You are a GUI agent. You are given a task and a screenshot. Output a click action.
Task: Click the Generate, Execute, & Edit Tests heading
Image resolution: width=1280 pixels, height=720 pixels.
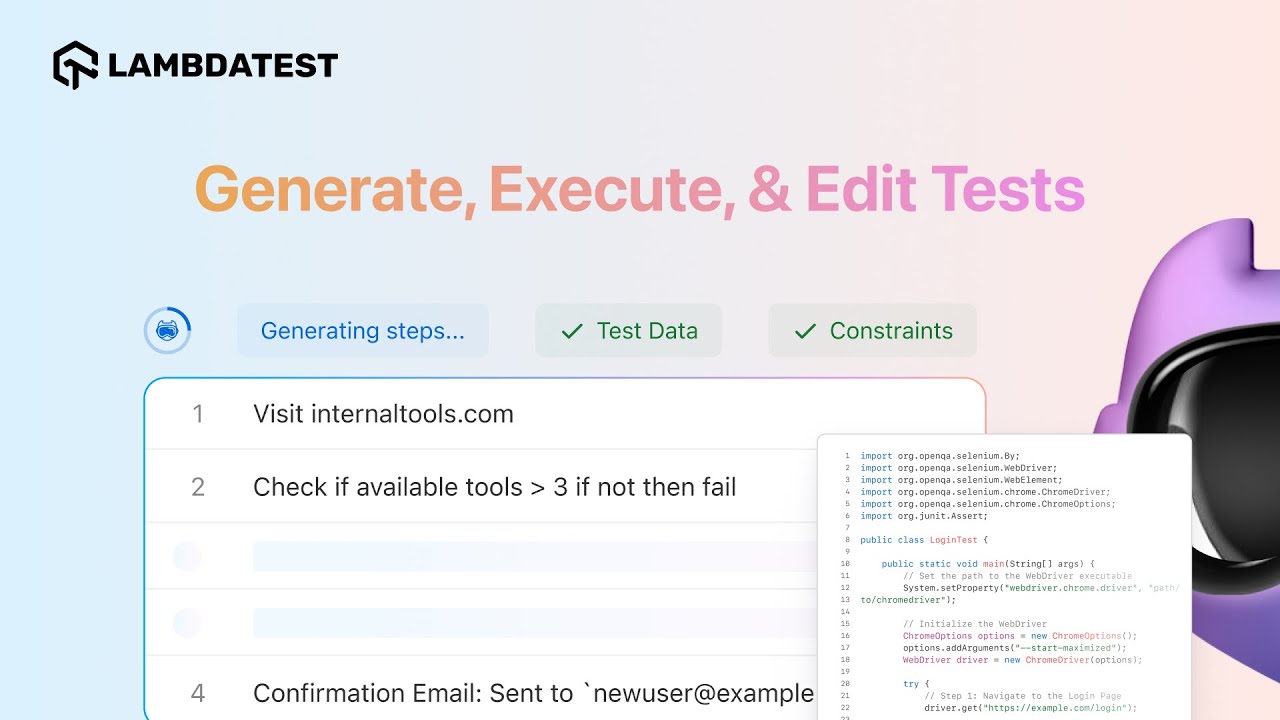point(640,188)
